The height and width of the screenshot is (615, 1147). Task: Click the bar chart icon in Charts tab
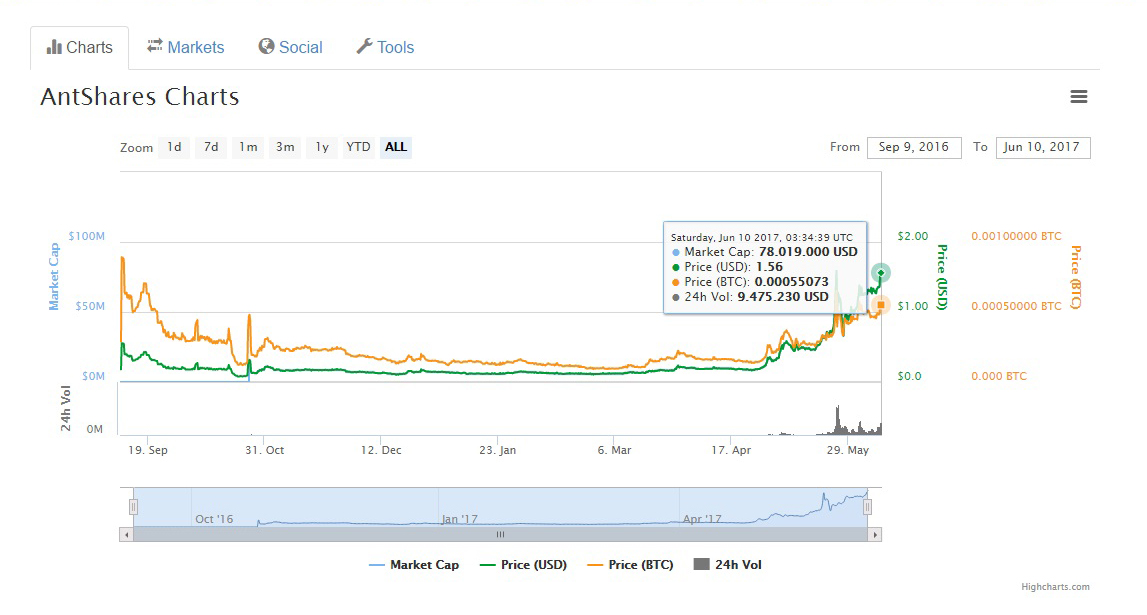(x=54, y=48)
